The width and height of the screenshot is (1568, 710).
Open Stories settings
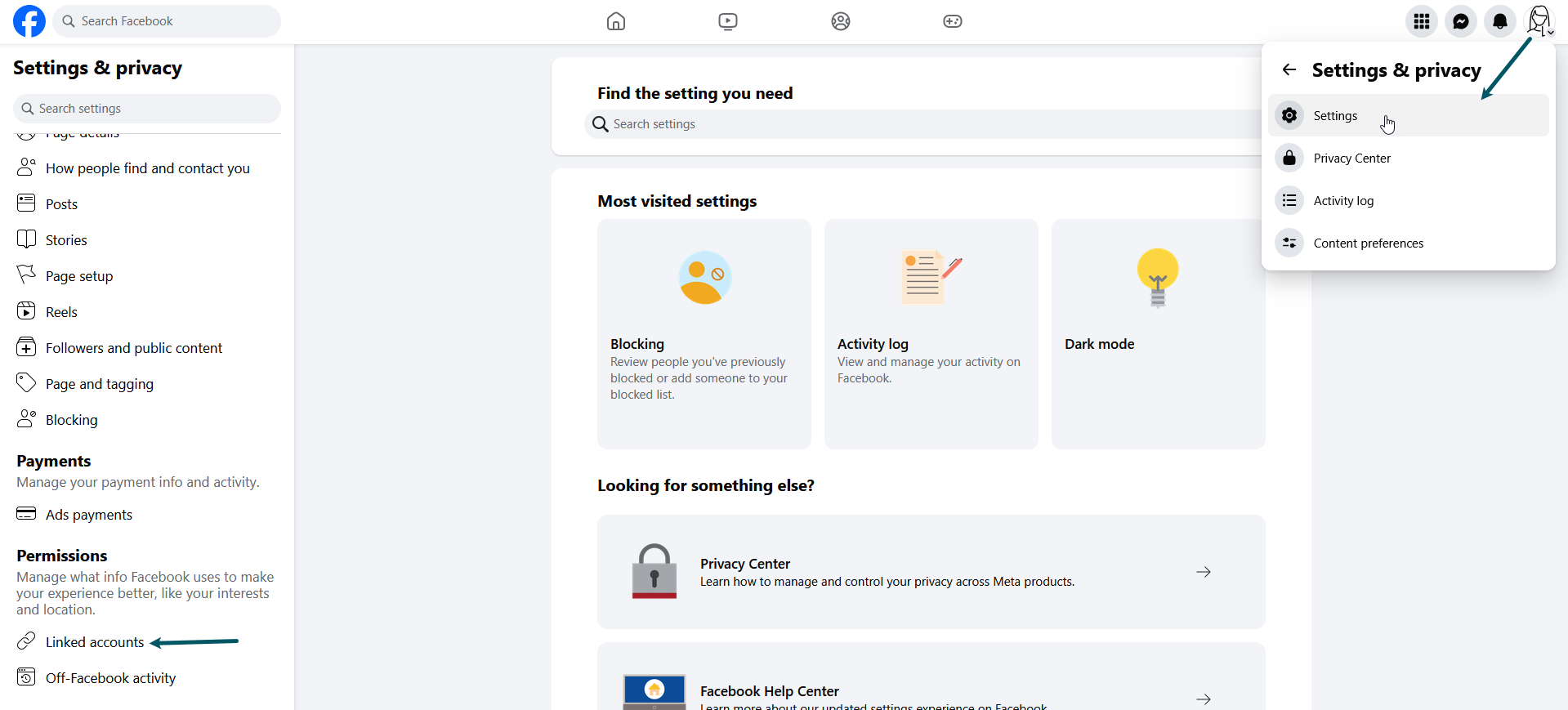tap(147, 240)
